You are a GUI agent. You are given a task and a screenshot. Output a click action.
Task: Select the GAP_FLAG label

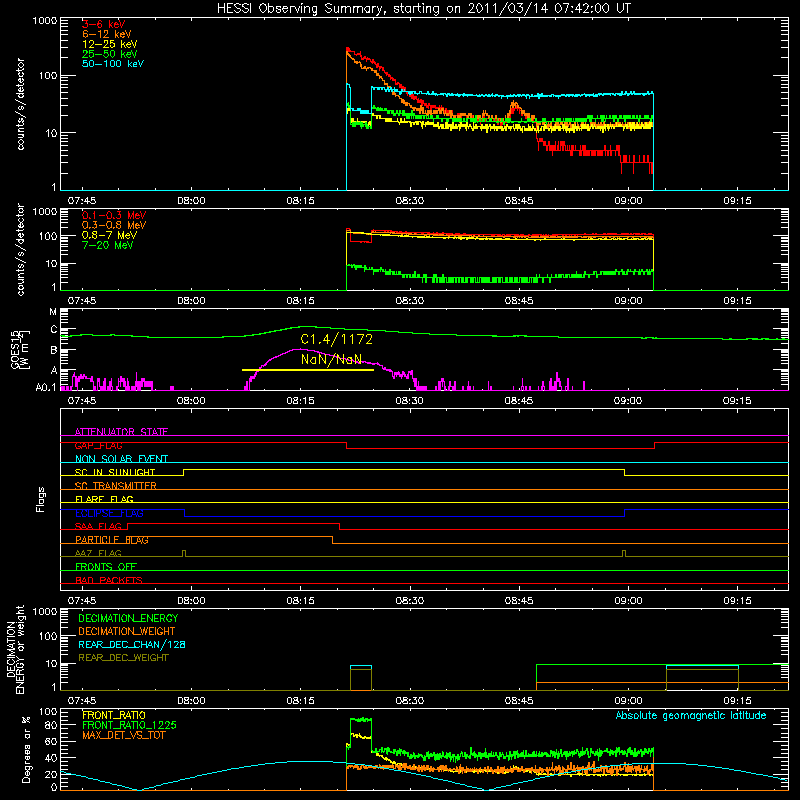click(98, 445)
